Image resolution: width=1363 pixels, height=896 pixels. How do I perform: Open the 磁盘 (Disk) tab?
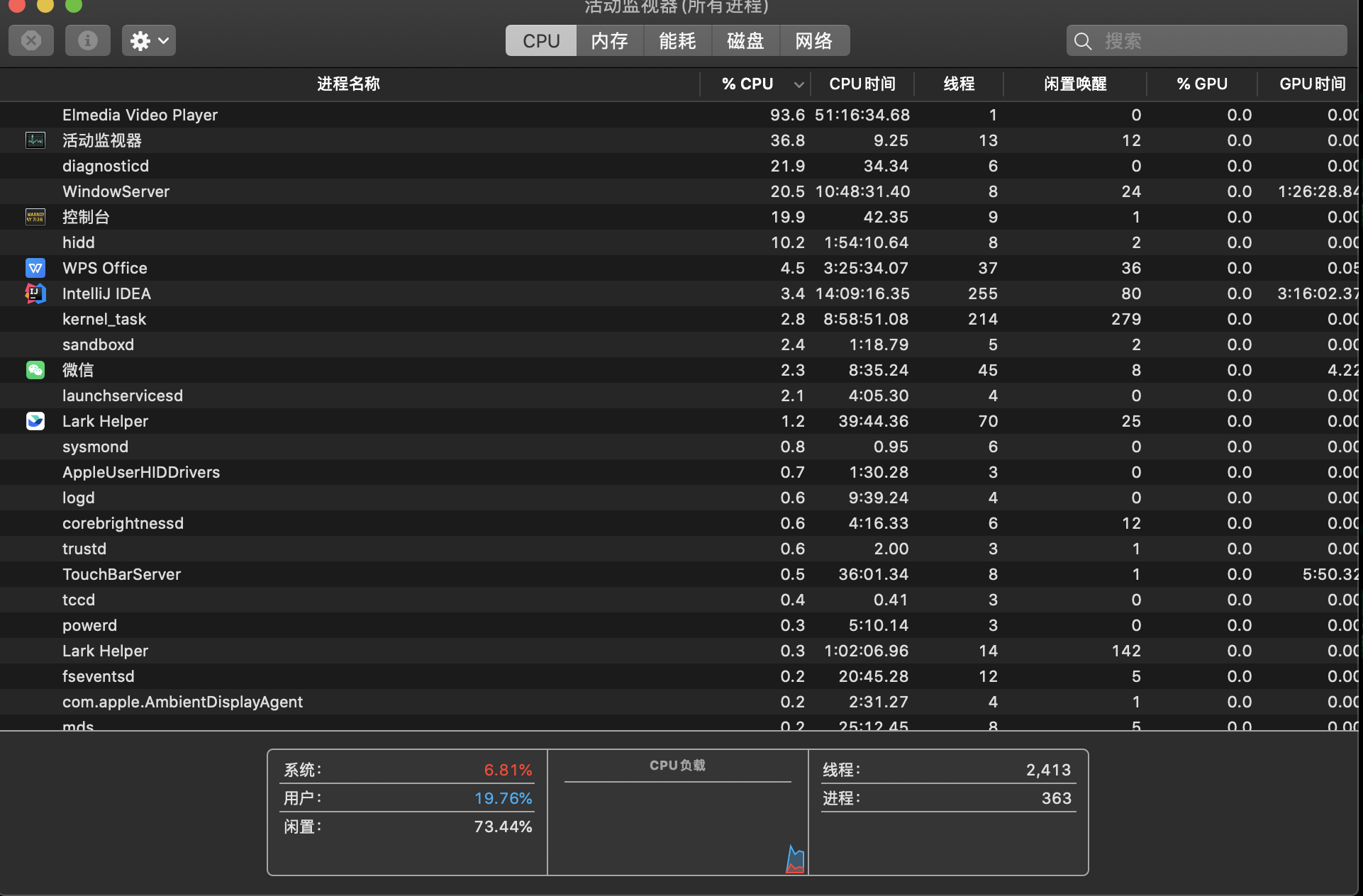745,40
